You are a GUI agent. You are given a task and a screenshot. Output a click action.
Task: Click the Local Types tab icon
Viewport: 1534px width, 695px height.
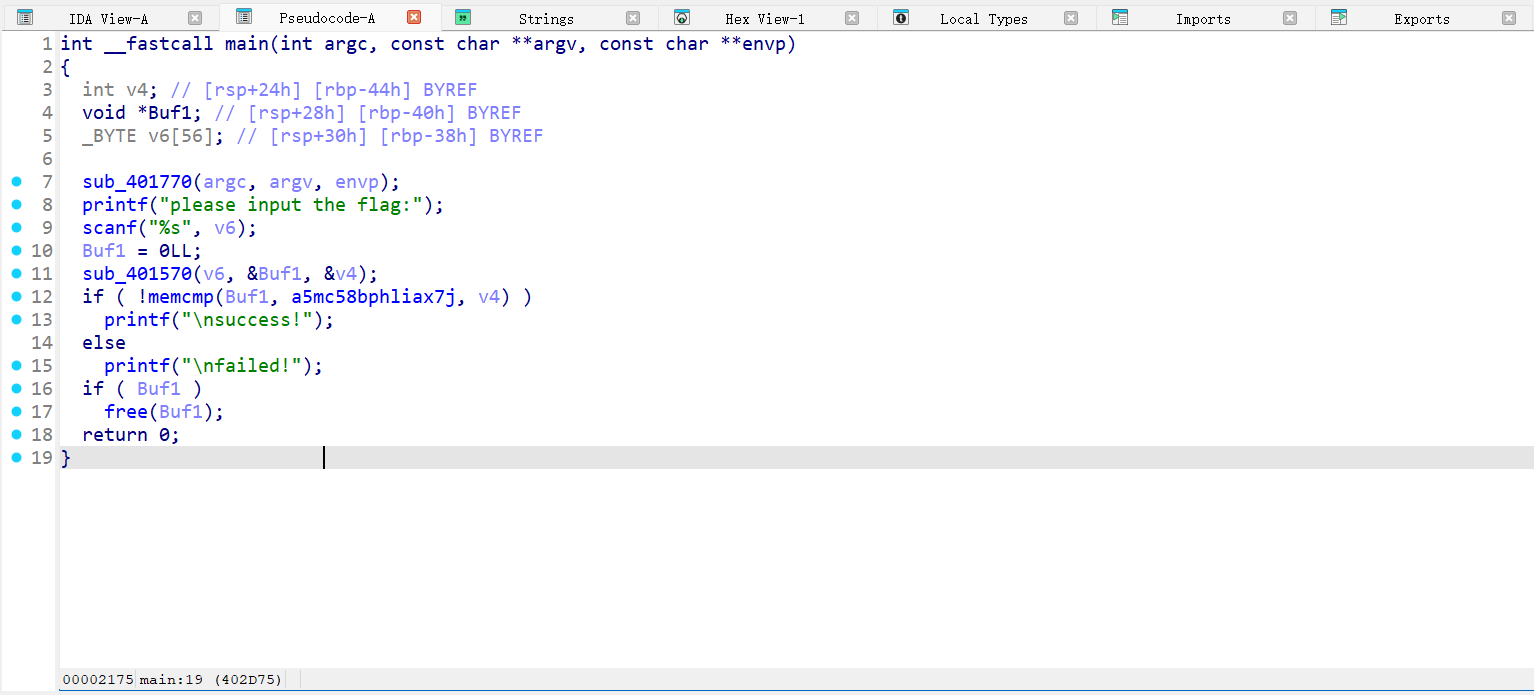(x=901, y=18)
